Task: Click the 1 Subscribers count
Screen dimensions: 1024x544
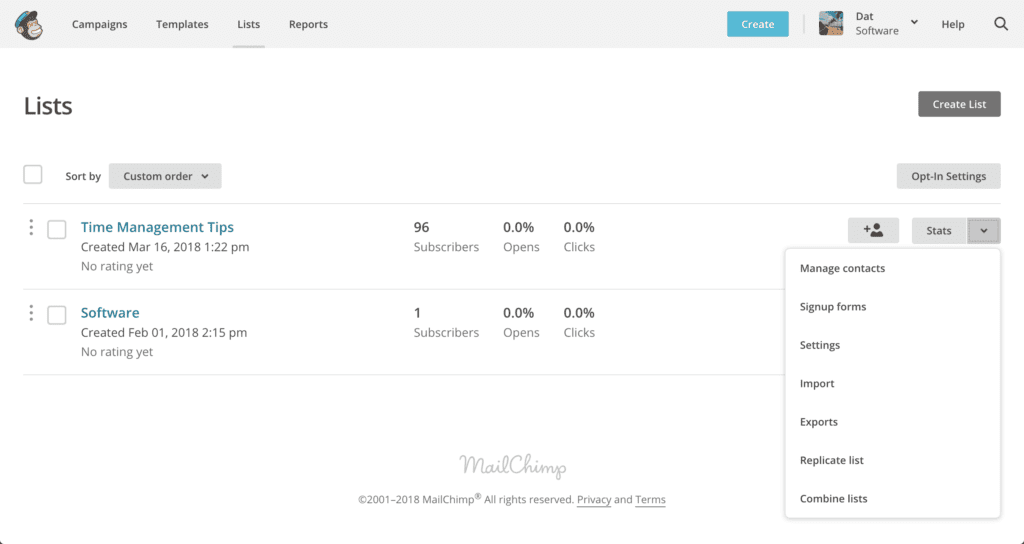Action: click(x=446, y=322)
